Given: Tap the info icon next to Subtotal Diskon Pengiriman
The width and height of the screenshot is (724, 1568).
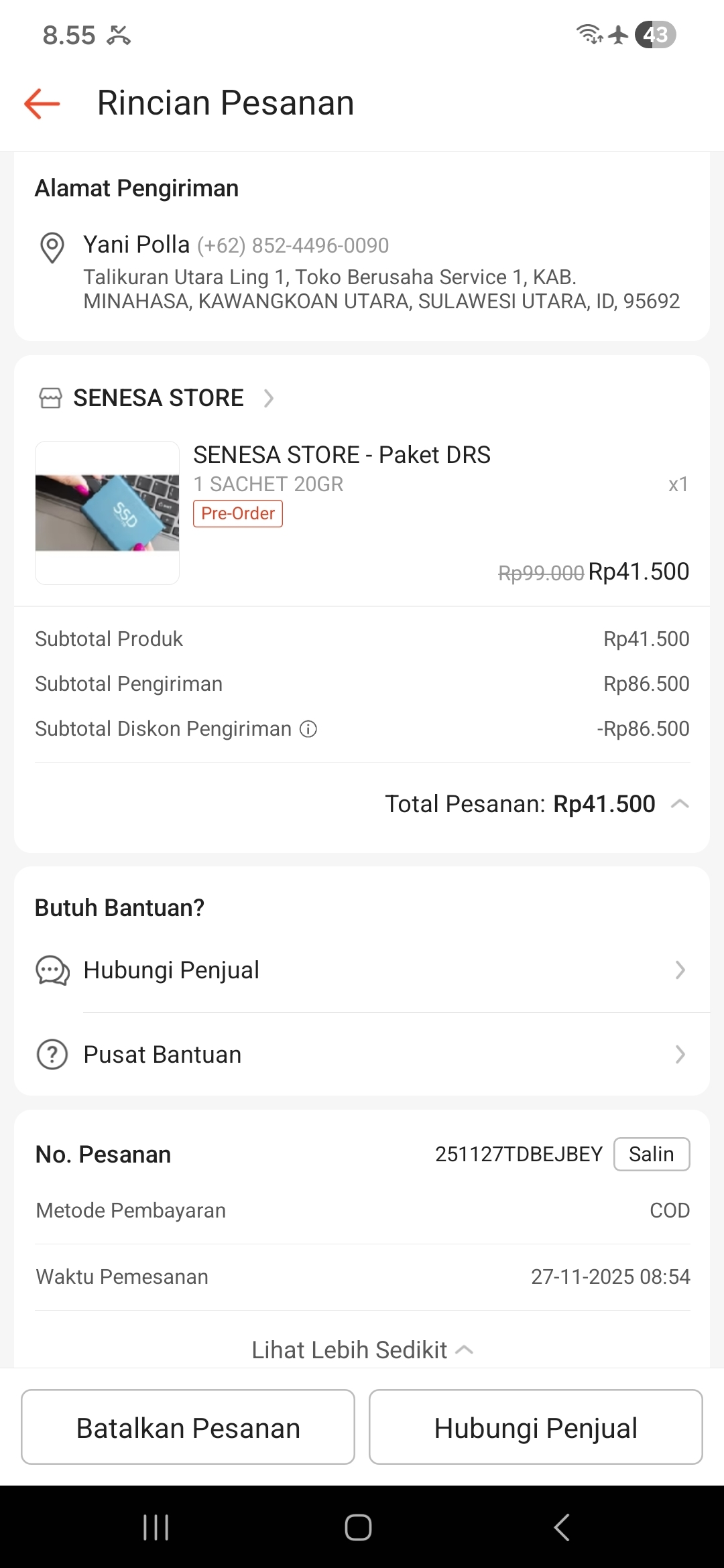Looking at the screenshot, I should click(308, 729).
